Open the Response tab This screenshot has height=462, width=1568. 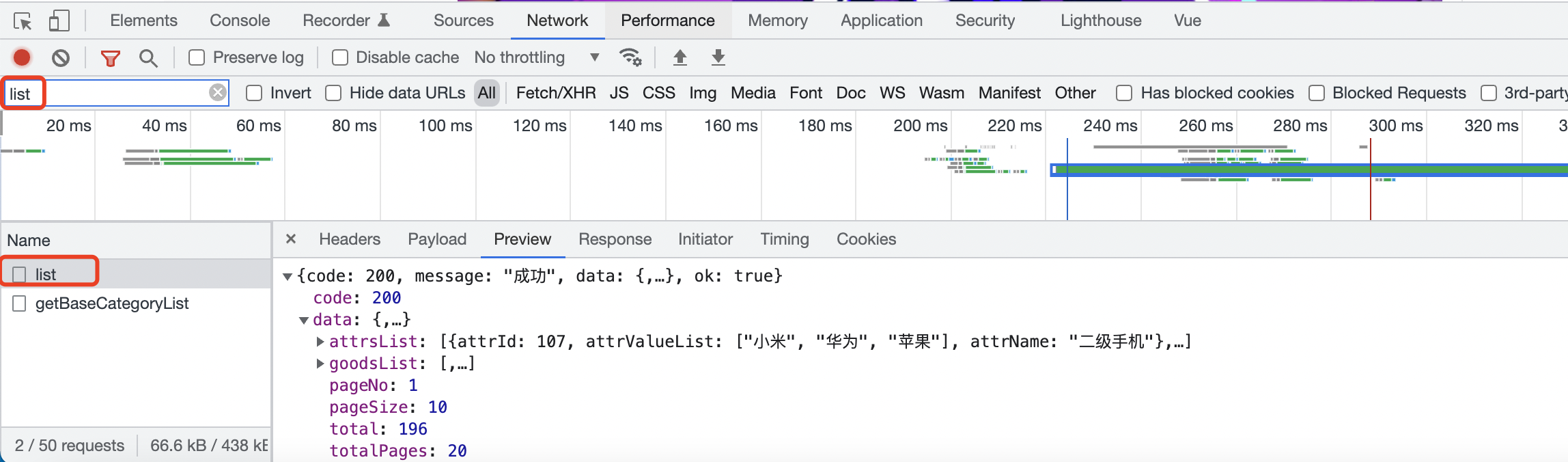615,240
